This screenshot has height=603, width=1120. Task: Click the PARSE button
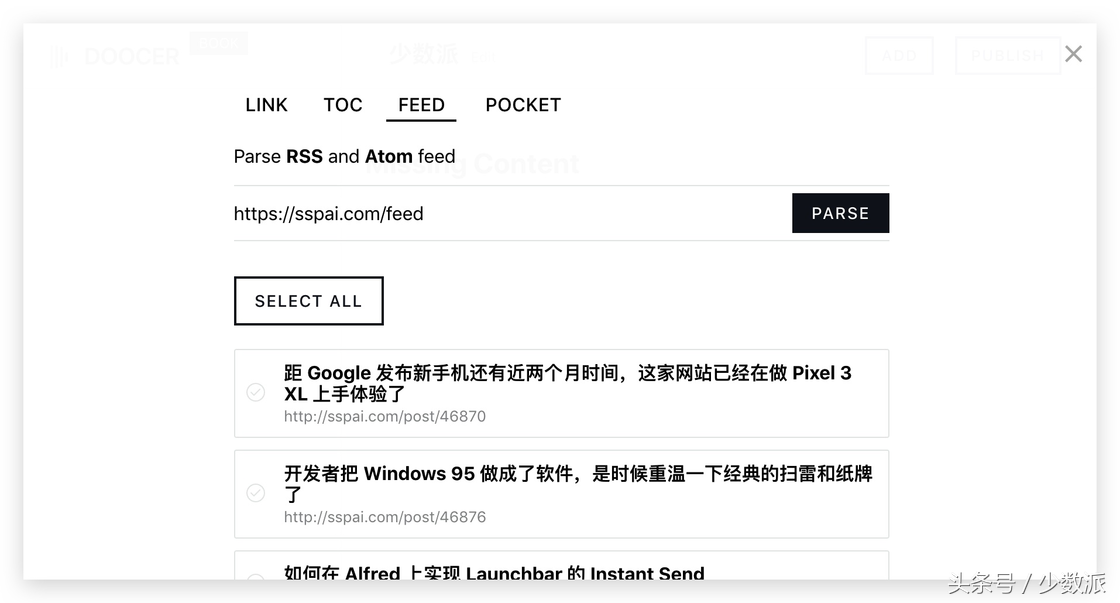[840, 213]
